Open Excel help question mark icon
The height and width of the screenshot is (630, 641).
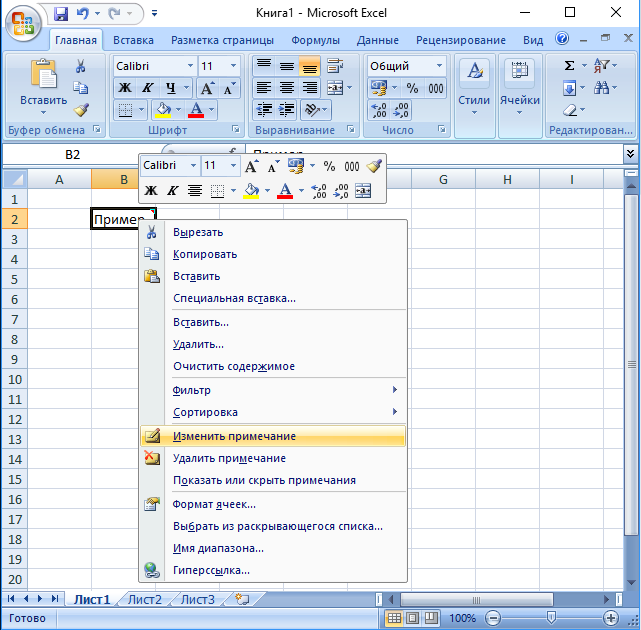pyautogui.click(x=562, y=39)
